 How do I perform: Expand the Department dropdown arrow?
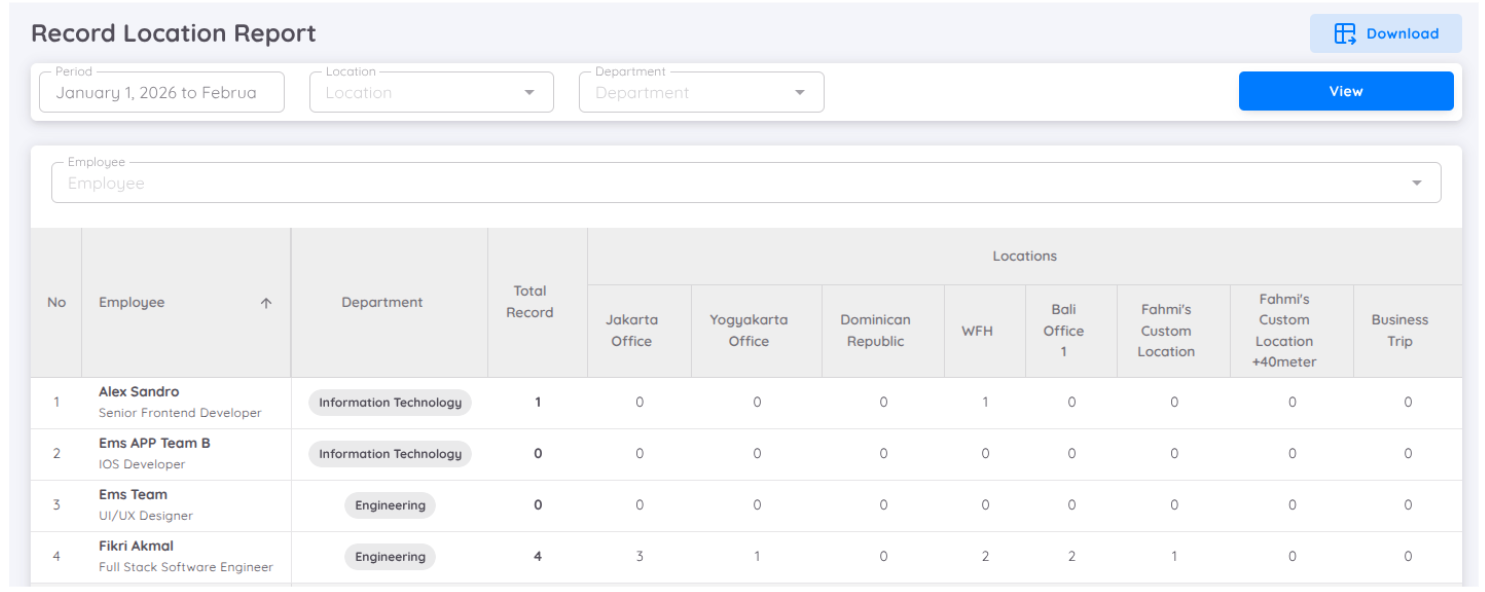[x=799, y=93]
